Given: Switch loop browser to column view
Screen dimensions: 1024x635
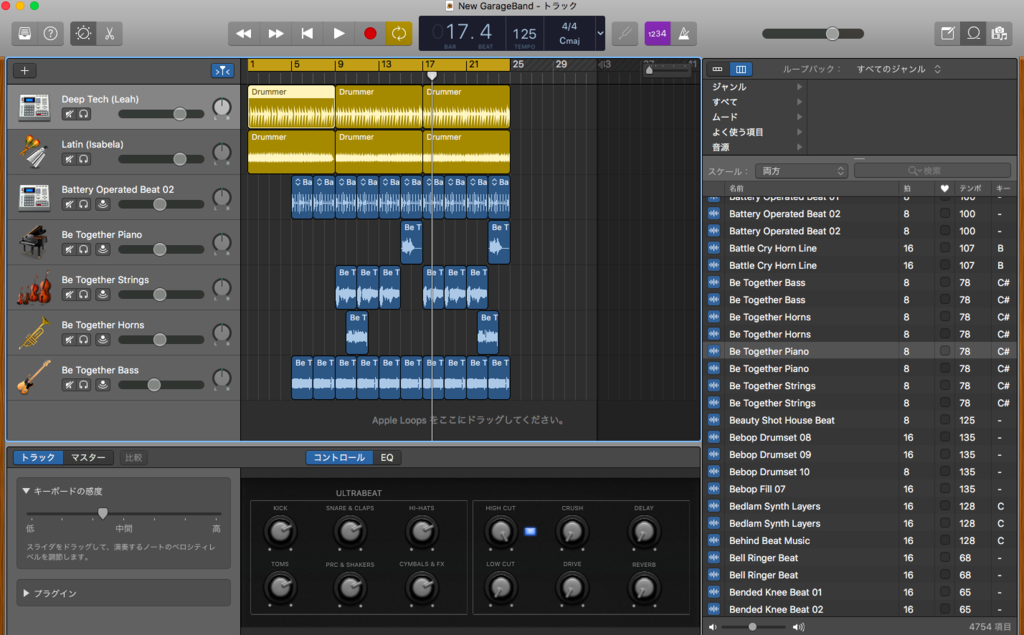Looking at the screenshot, I should click(x=741, y=69).
